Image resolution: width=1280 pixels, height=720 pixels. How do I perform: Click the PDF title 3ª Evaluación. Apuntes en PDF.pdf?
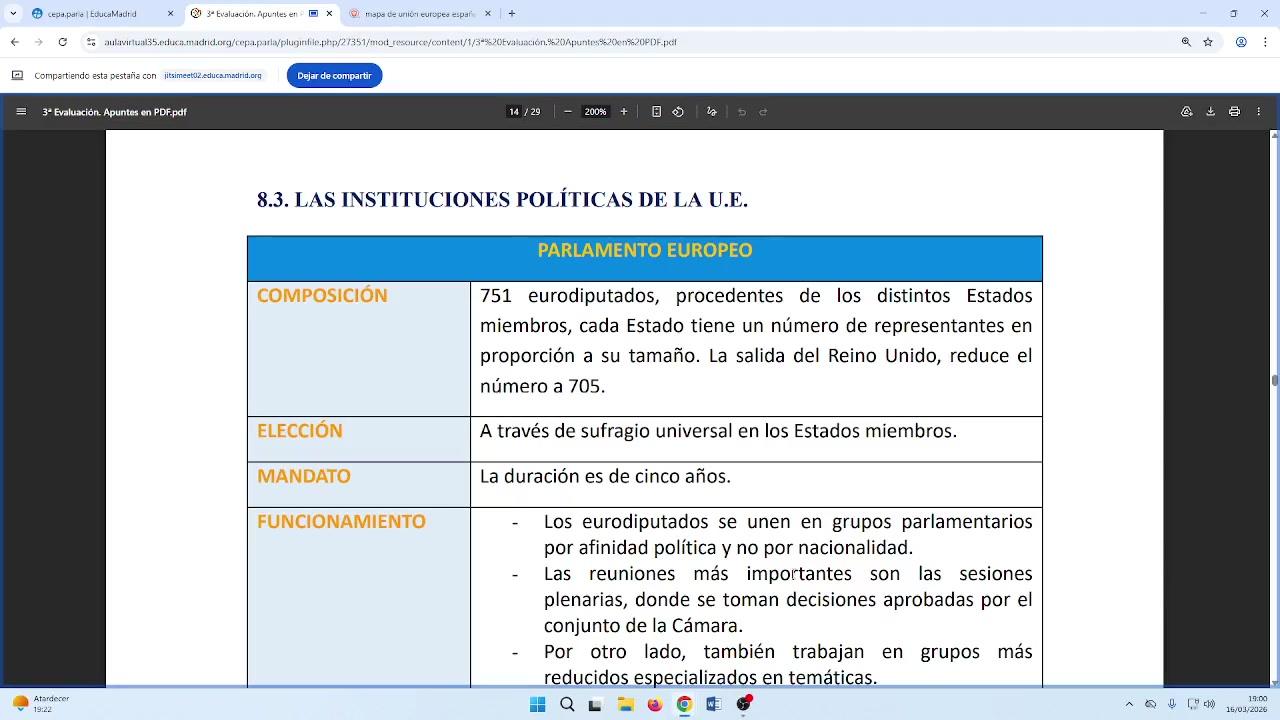[x=115, y=112]
